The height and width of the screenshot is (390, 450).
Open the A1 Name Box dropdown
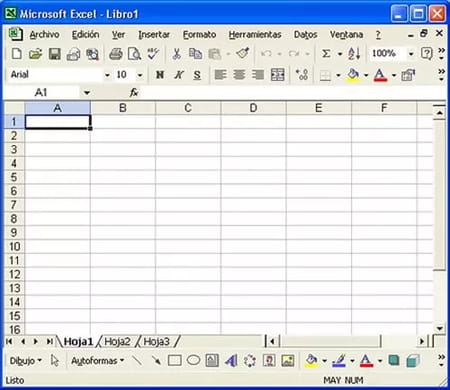pyautogui.click(x=87, y=93)
